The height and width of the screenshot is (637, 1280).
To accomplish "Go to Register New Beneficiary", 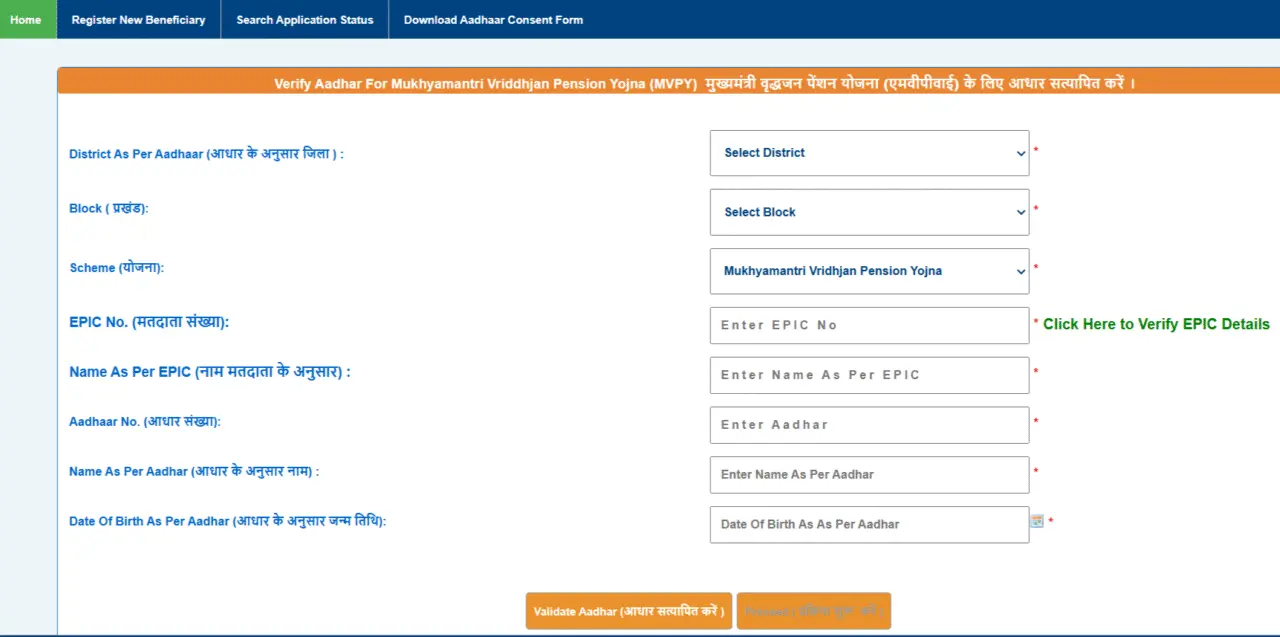I will (138, 19).
